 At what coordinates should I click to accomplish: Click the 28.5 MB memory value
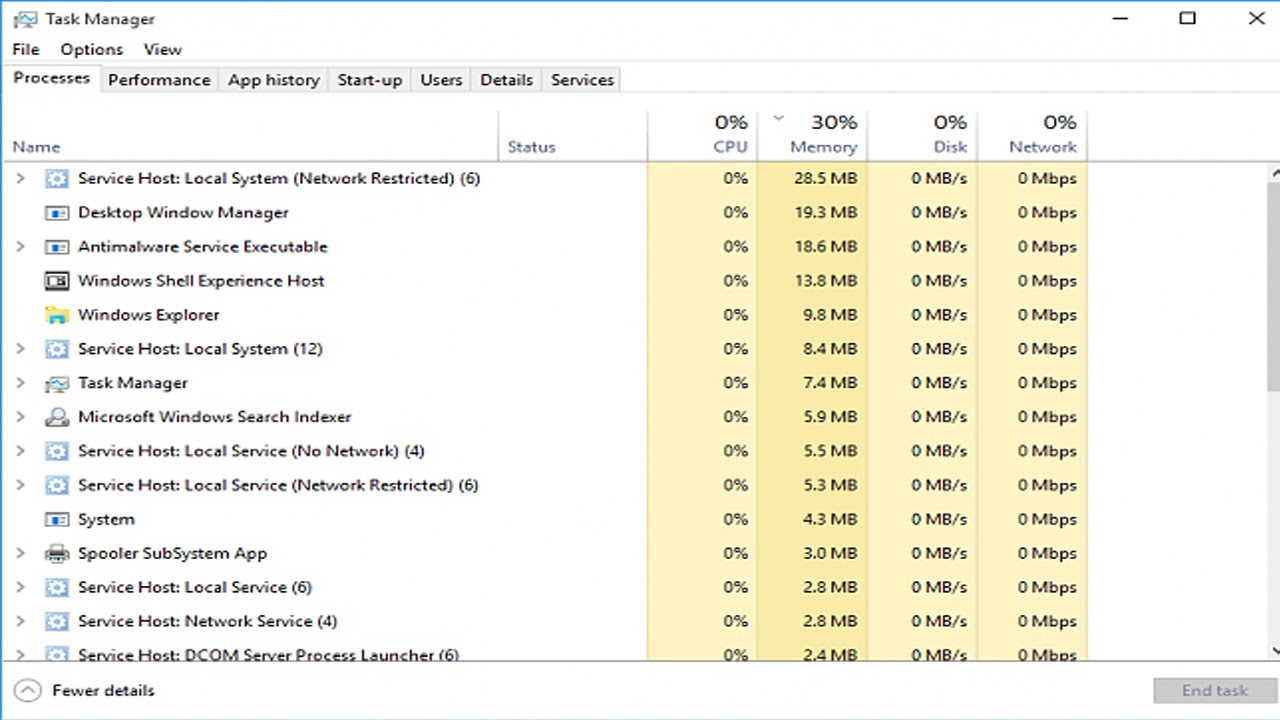click(825, 179)
